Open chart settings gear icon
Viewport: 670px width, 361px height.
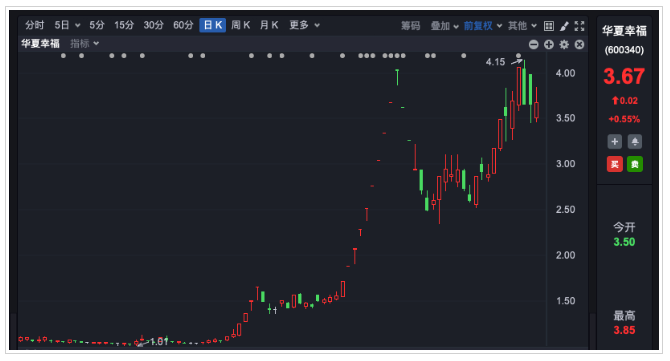pyautogui.click(x=564, y=44)
